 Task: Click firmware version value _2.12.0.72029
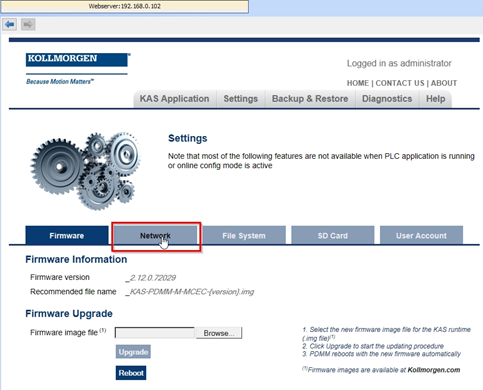[x=151, y=278]
